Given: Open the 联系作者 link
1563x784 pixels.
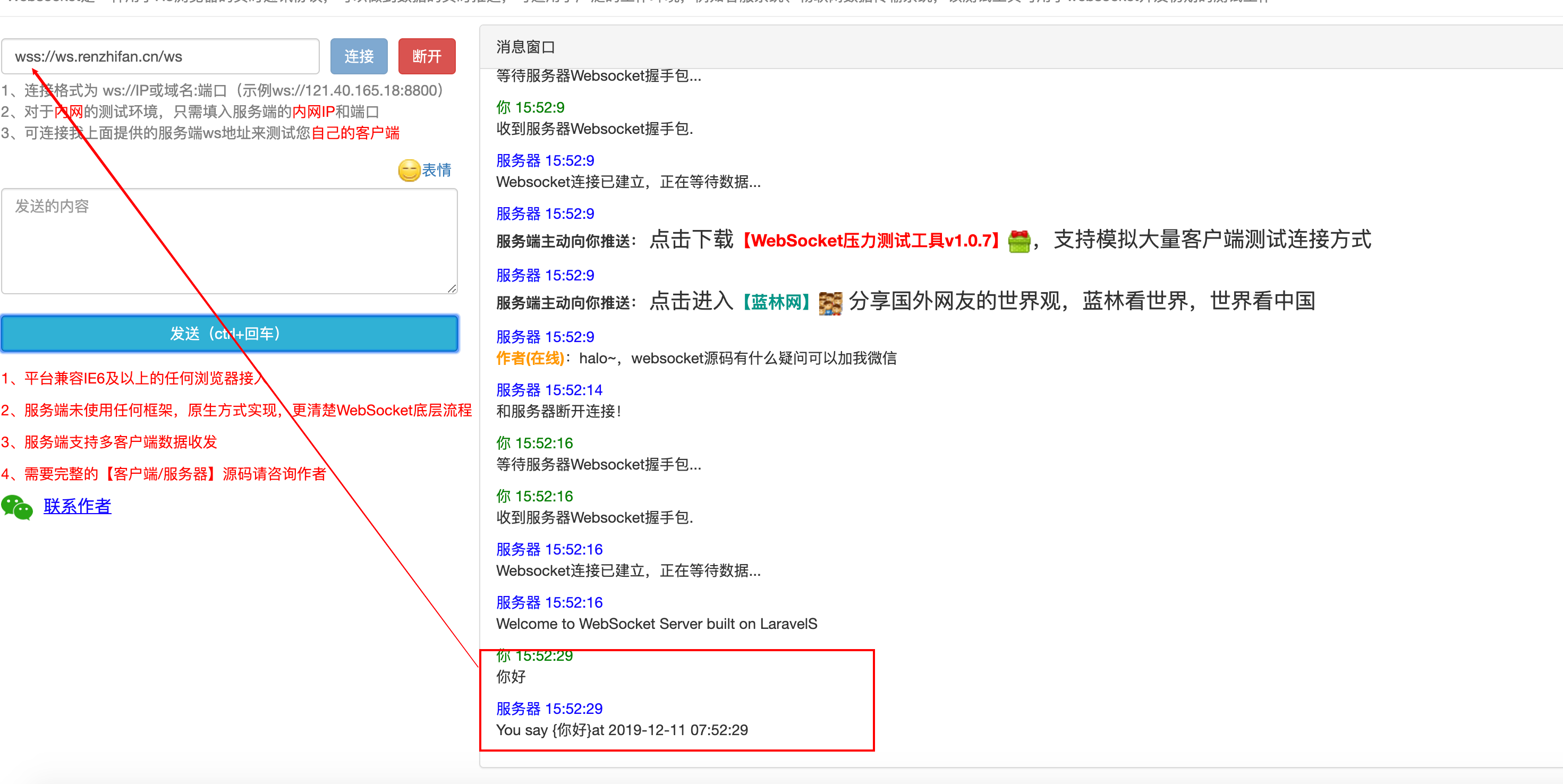Looking at the screenshot, I should pos(77,506).
